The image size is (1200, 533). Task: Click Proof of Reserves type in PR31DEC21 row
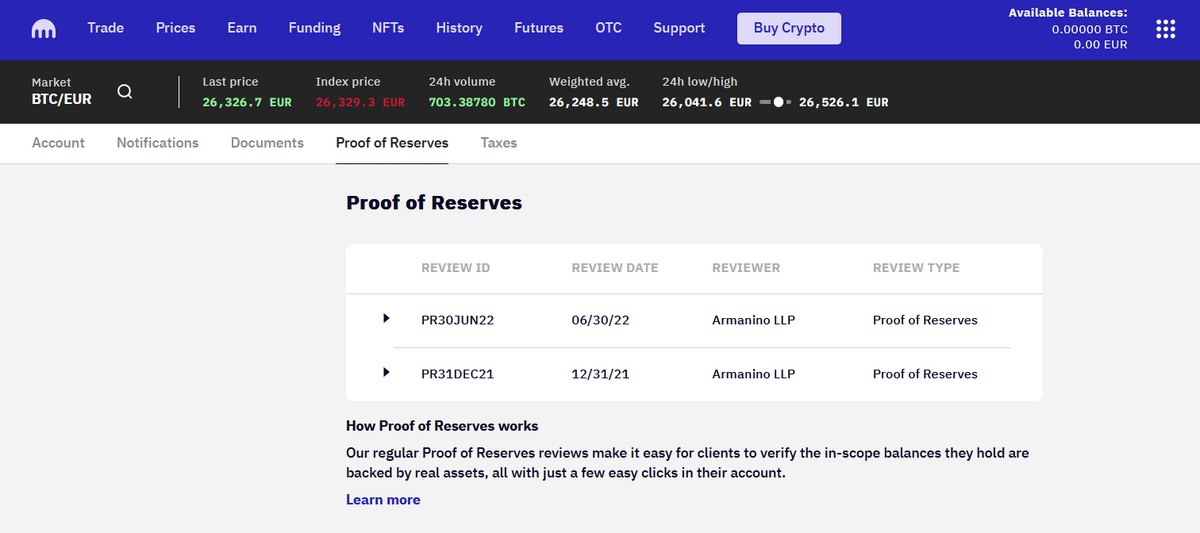tap(925, 374)
